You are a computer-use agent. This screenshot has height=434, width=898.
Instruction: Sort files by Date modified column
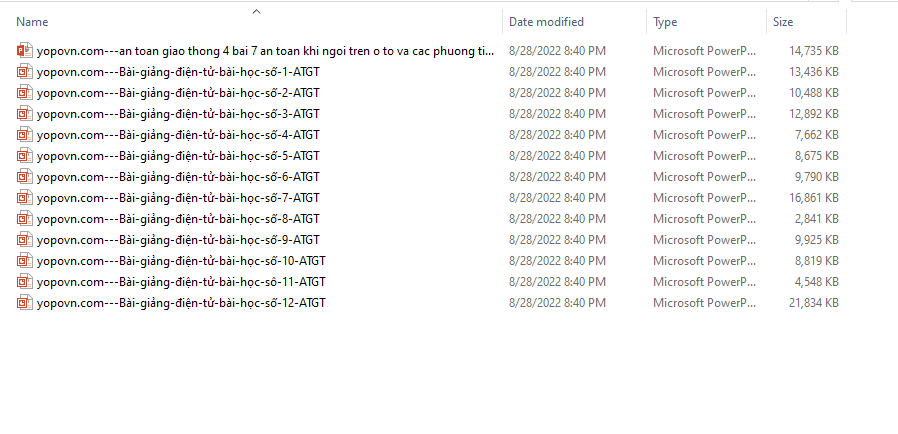[x=546, y=21]
